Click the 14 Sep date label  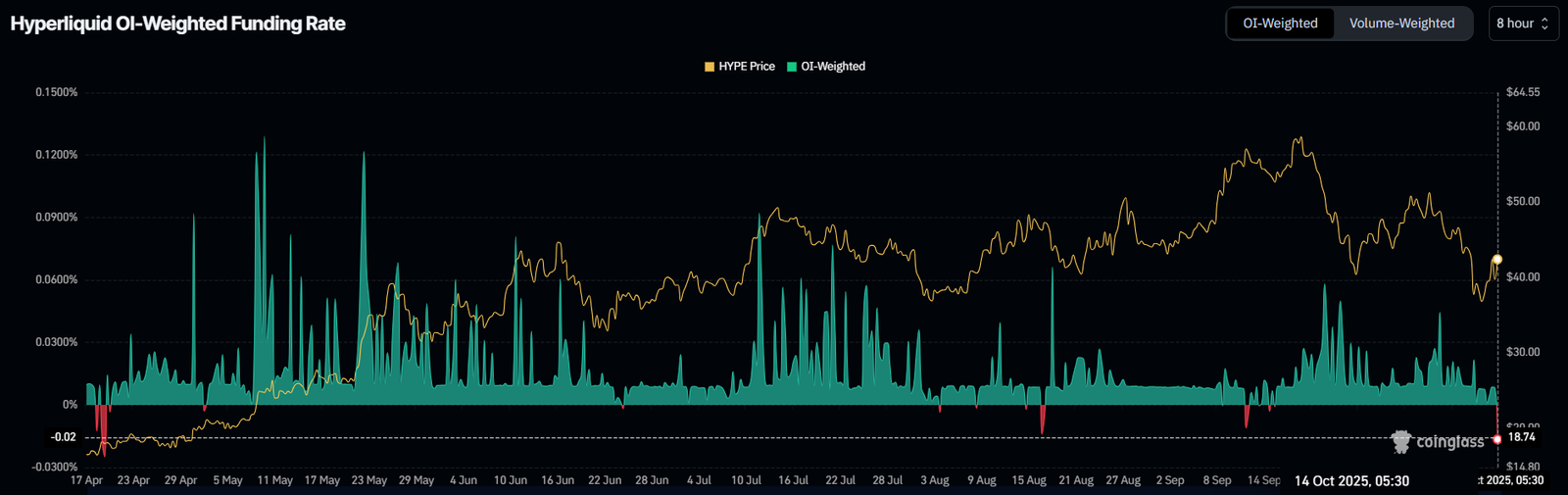point(1264,480)
